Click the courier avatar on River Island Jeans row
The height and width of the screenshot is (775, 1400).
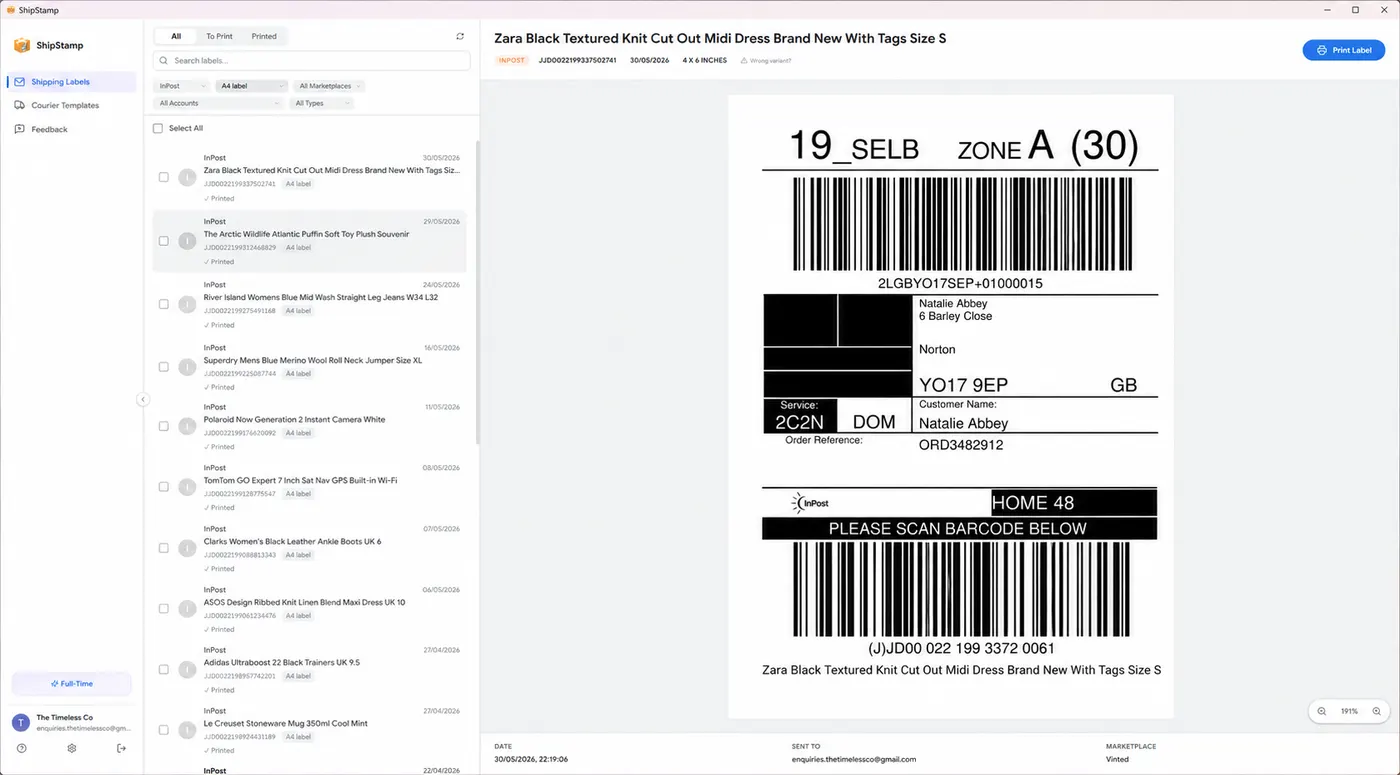187,304
